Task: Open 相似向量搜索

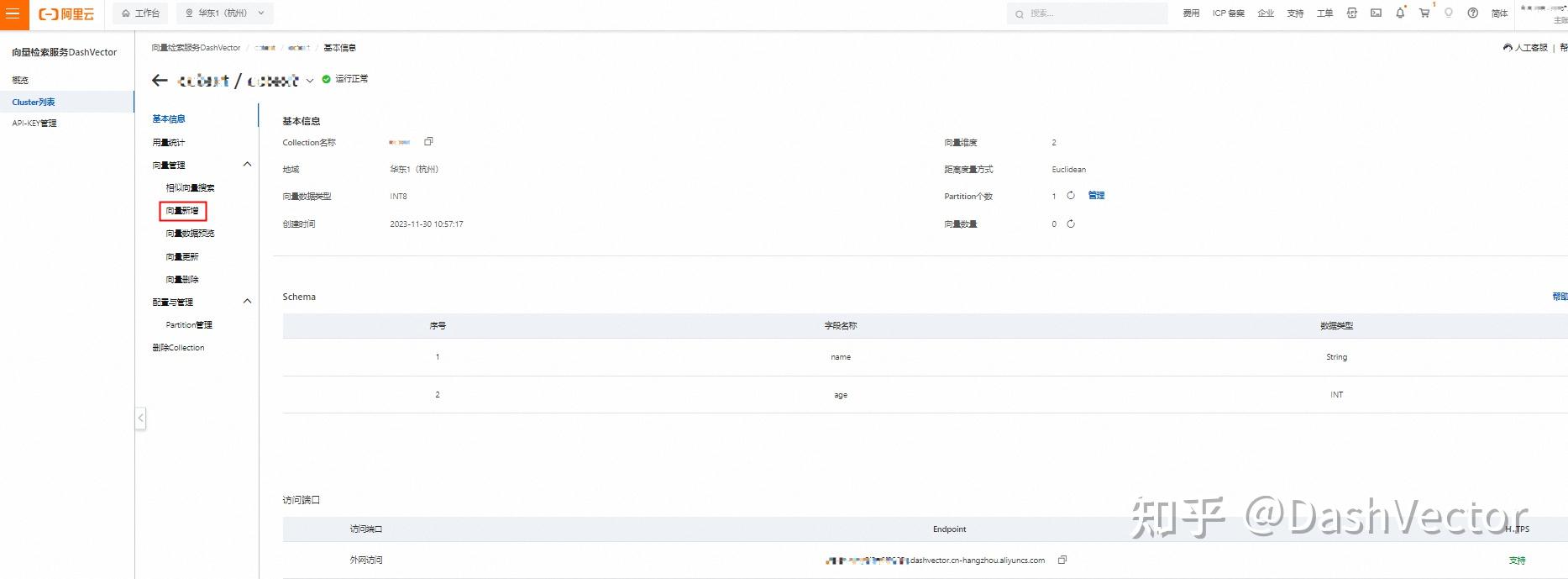Action: pyautogui.click(x=190, y=187)
